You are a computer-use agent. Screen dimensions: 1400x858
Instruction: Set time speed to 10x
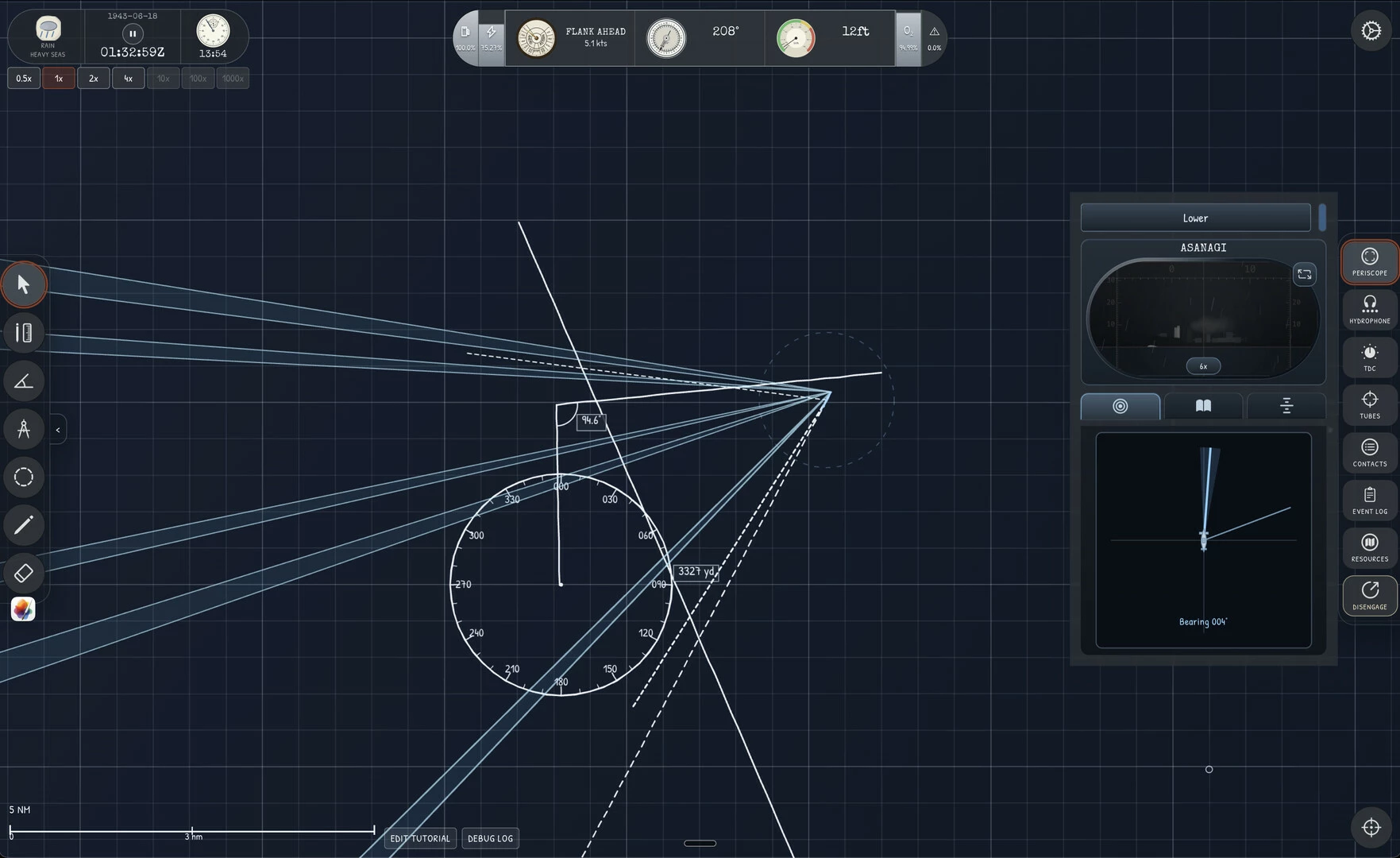[x=164, y=79]
